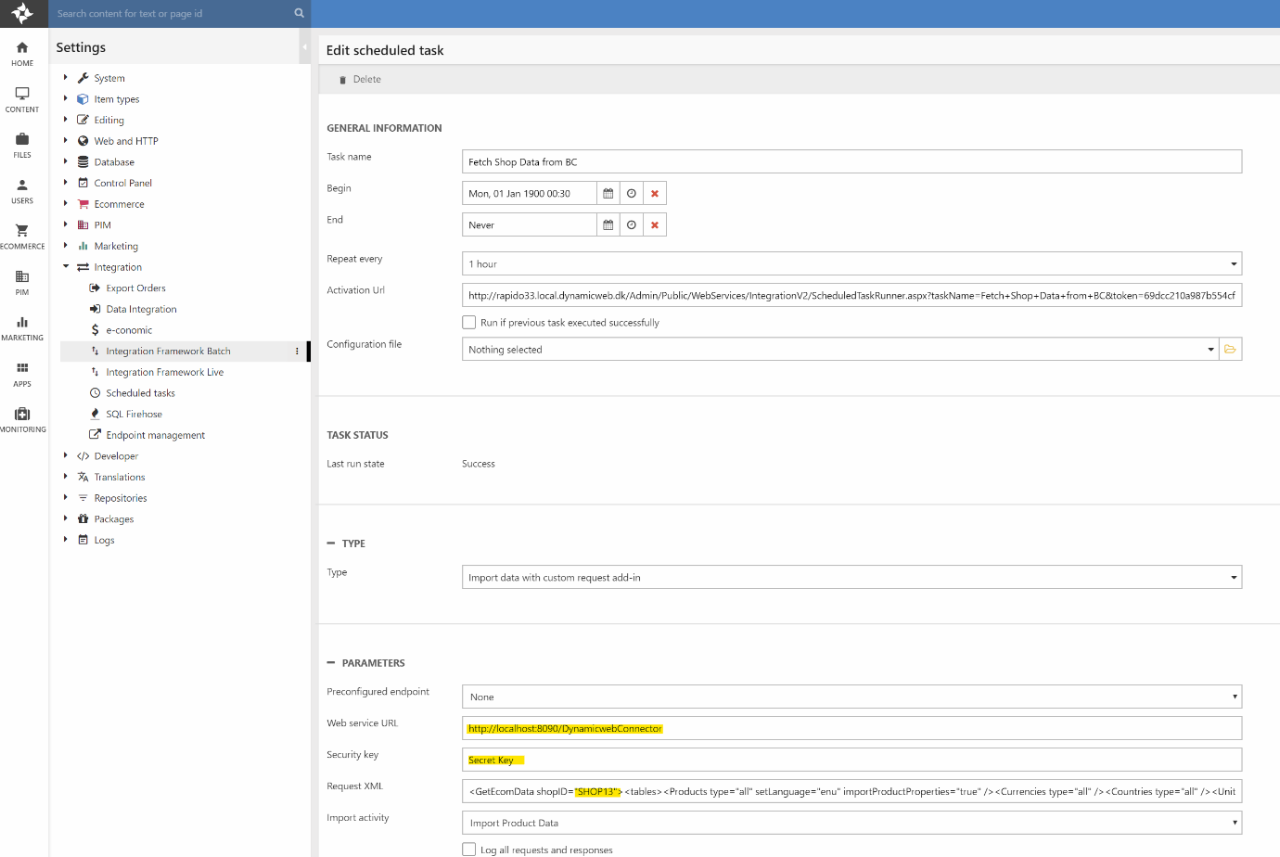Click the Web service URL field

click(x=851, y=728)
